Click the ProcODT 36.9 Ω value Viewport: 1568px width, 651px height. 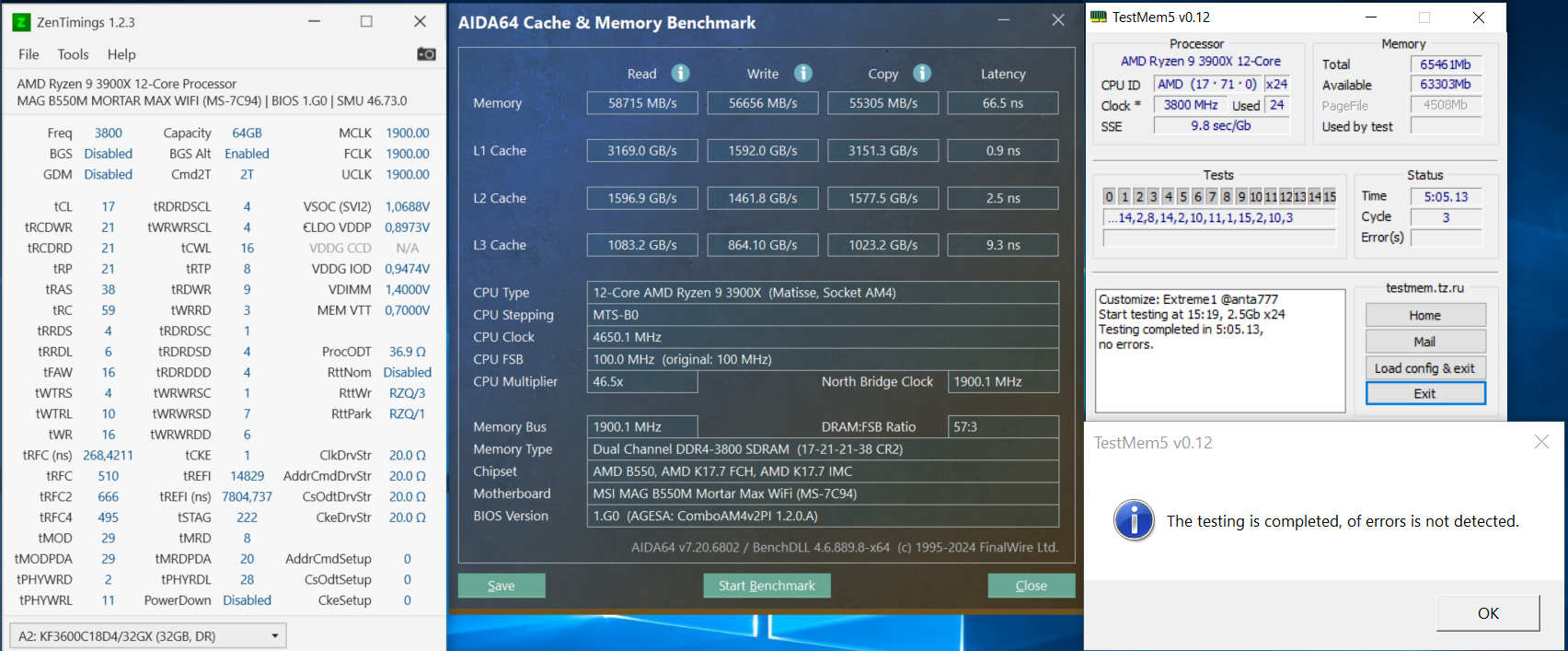pyautogui.click(x=408, y=352)
